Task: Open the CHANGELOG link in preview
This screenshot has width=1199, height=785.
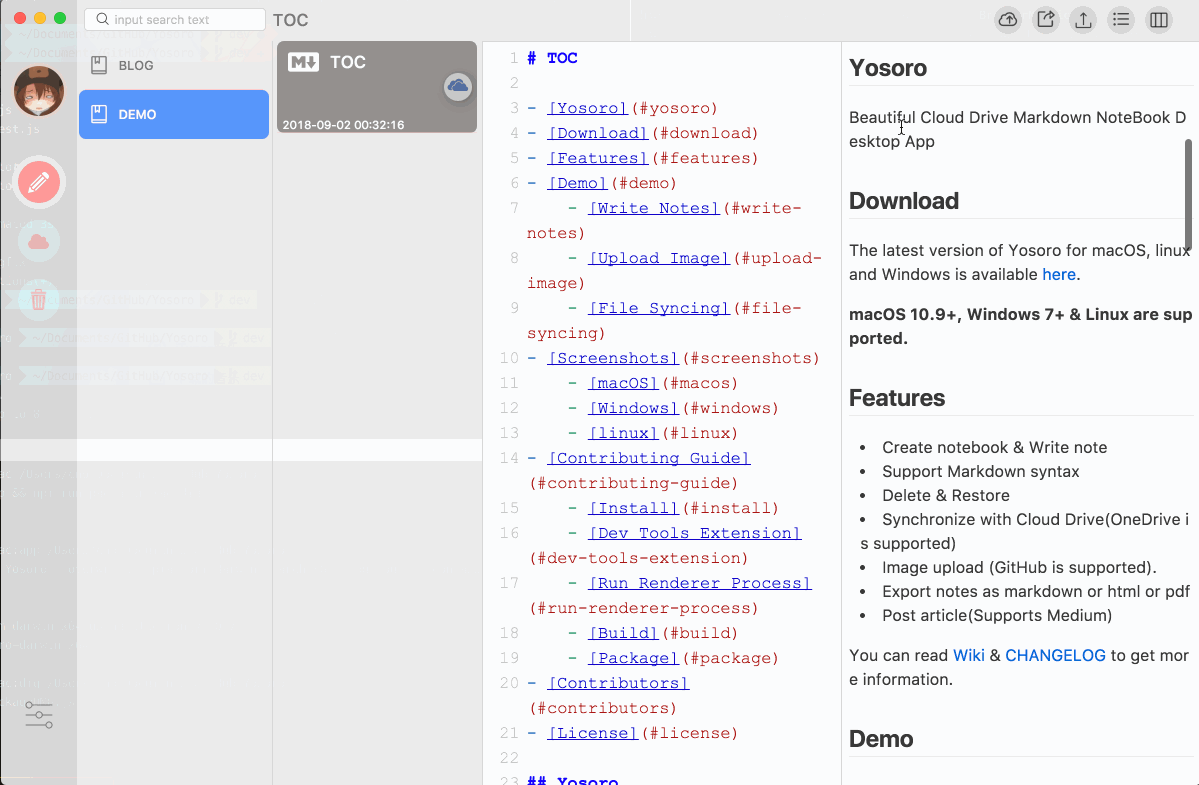Action: tap(1054, 655)
